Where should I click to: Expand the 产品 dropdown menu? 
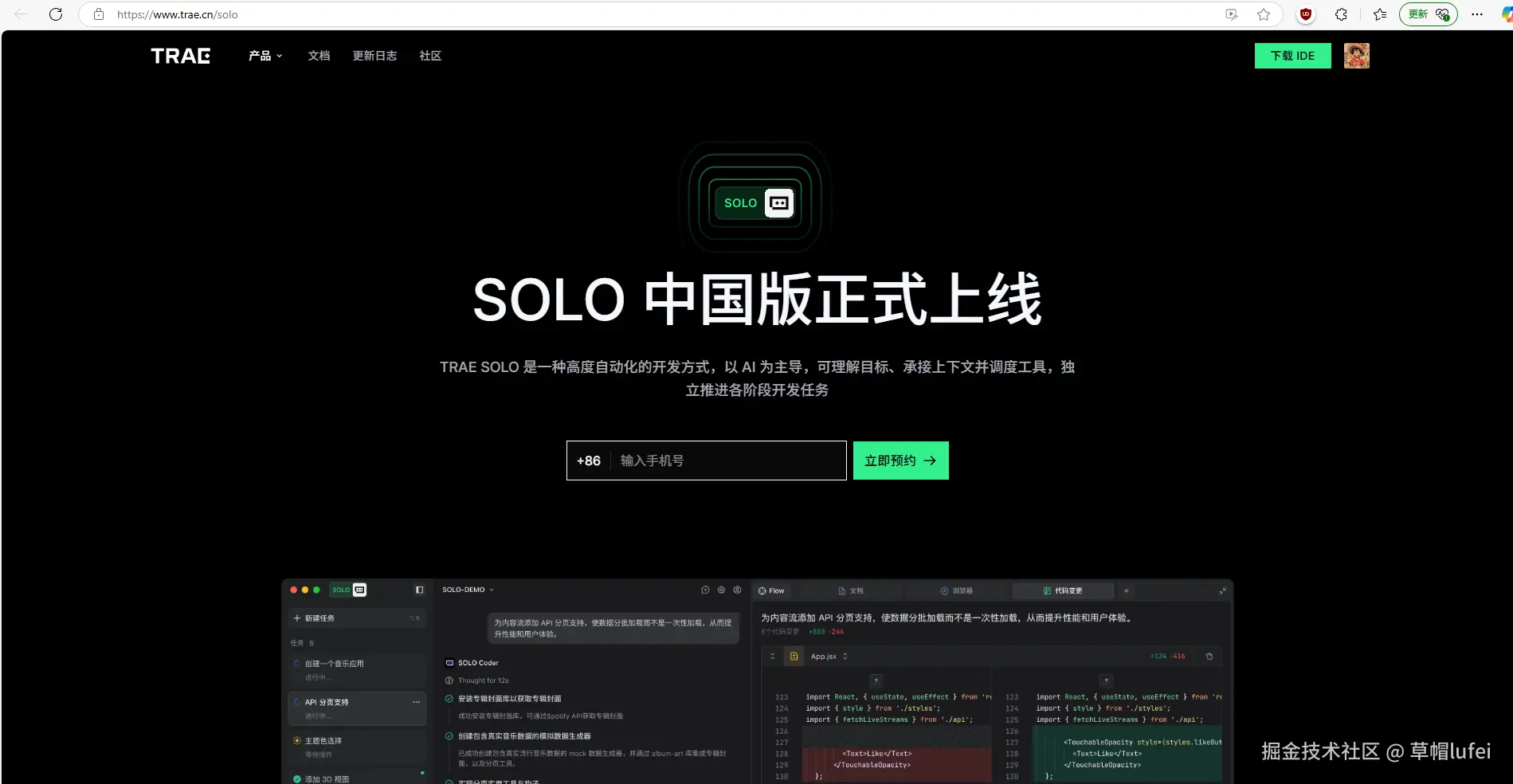[x=265, y=56]
